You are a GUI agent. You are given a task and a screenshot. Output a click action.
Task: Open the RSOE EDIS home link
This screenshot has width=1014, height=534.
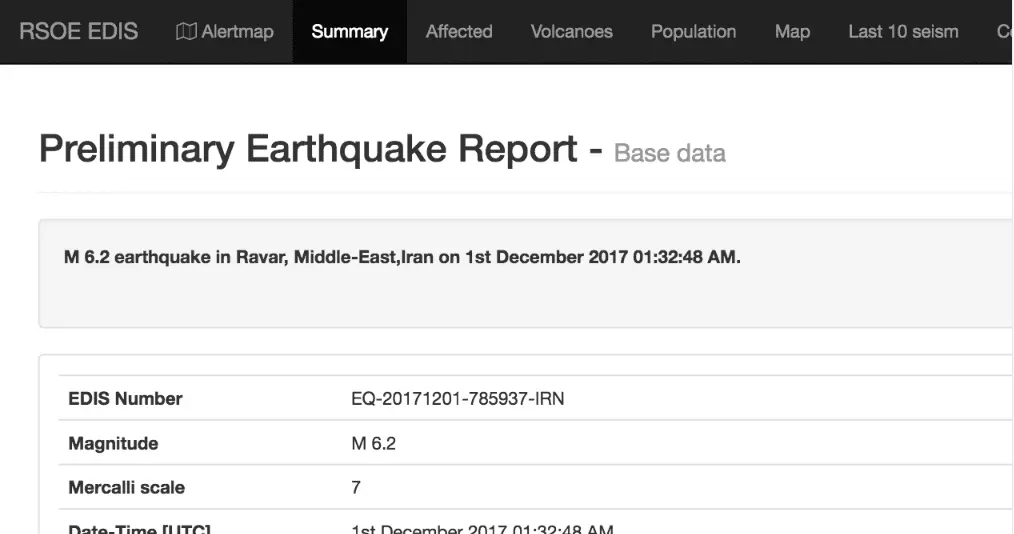(78, 32)
